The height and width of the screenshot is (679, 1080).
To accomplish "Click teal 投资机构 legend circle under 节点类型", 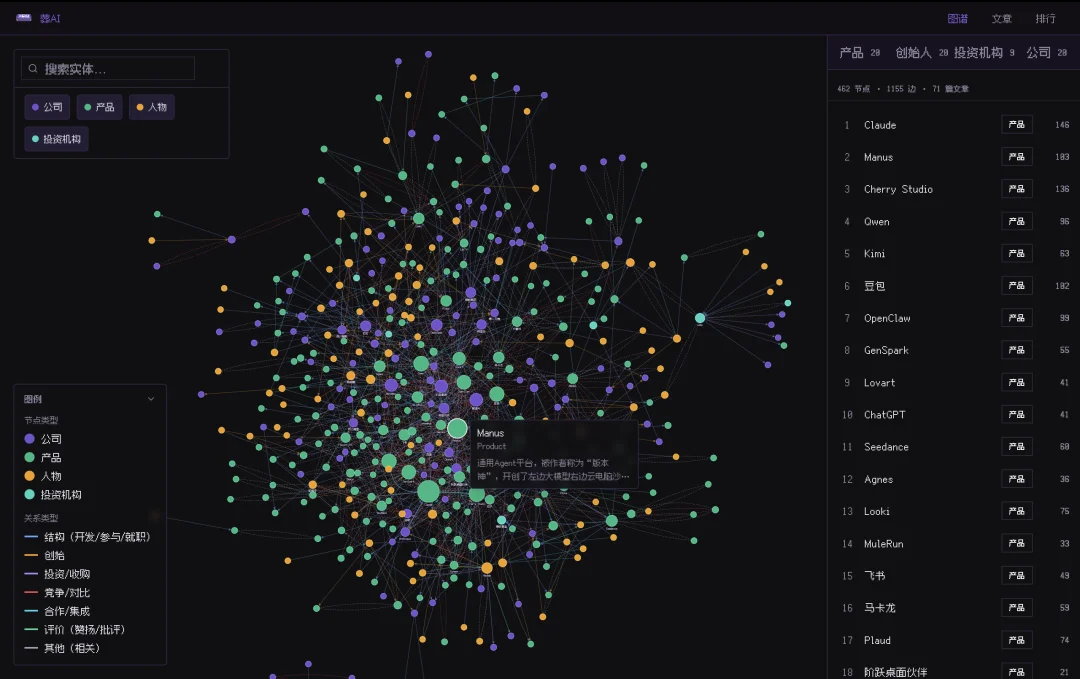I will pyautogui.click(x=30, y=495).
